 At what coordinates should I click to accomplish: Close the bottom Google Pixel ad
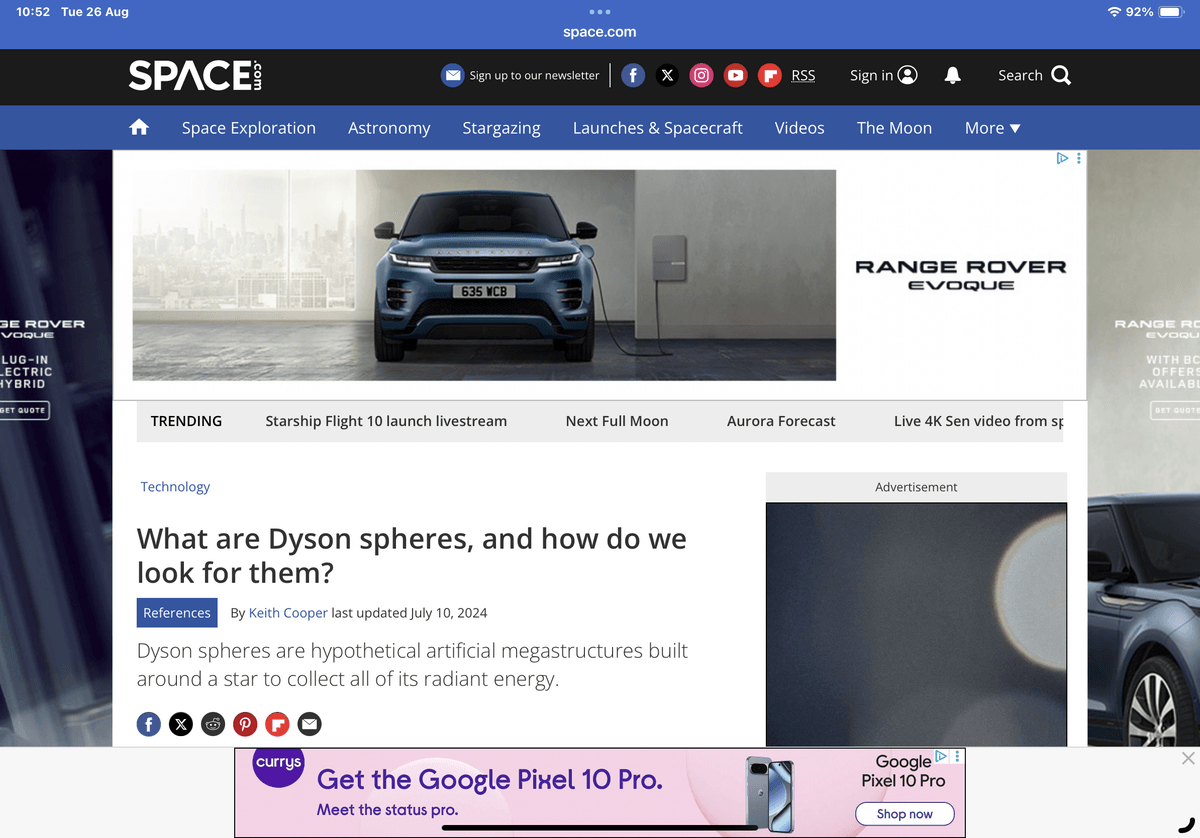pyautogui.click(x=1188, y=759)
